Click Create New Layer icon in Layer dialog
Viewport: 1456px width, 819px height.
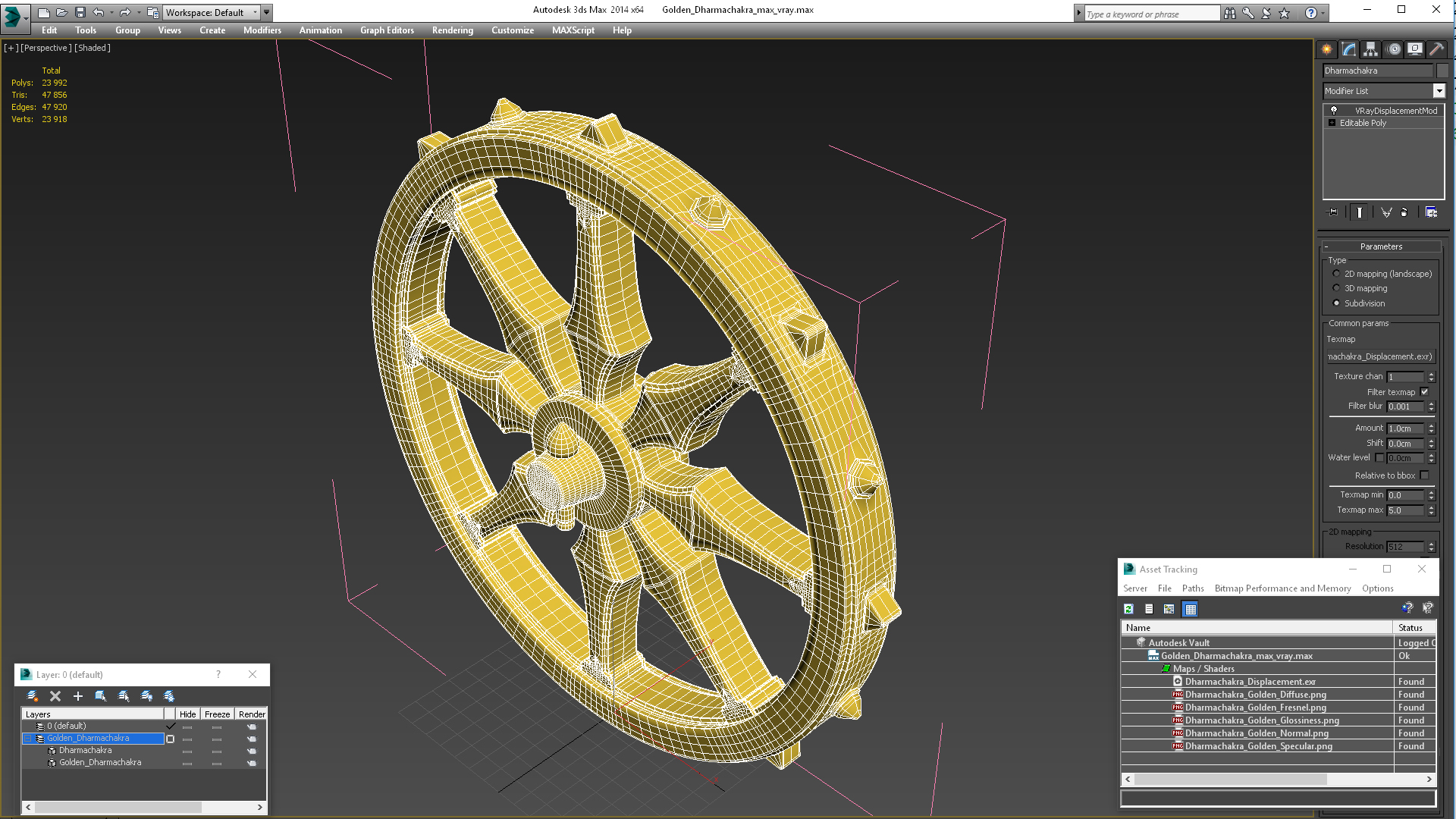point(33,695)
